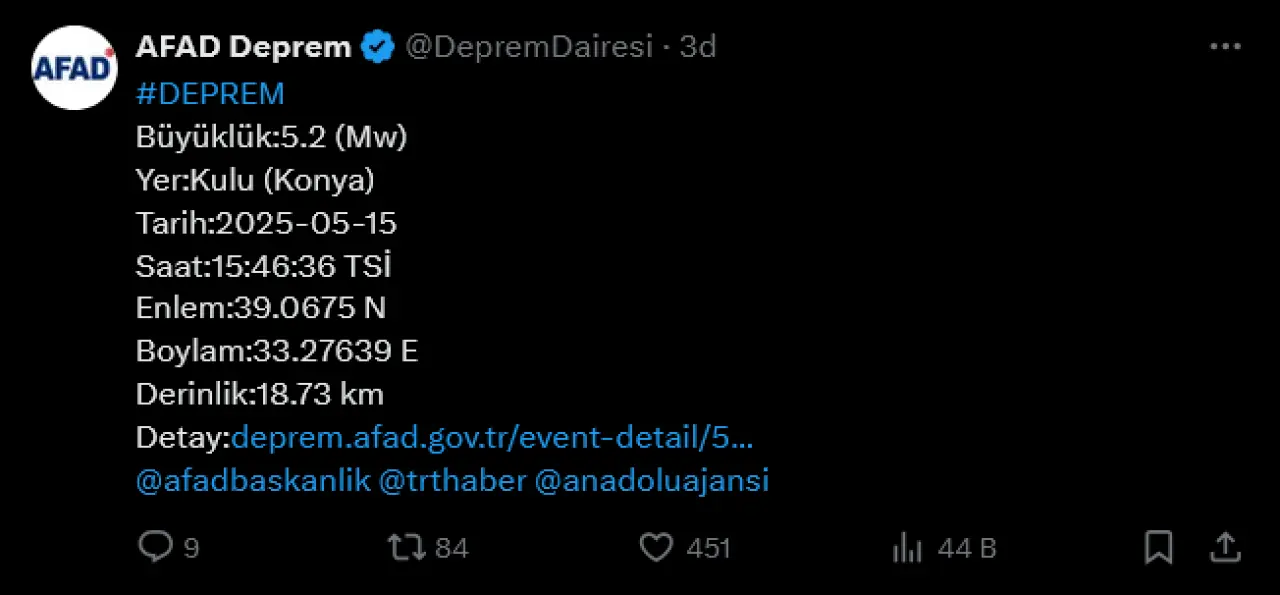Click the 84 retweet count
Screen dimensions: 1280x595
[452, 548]
